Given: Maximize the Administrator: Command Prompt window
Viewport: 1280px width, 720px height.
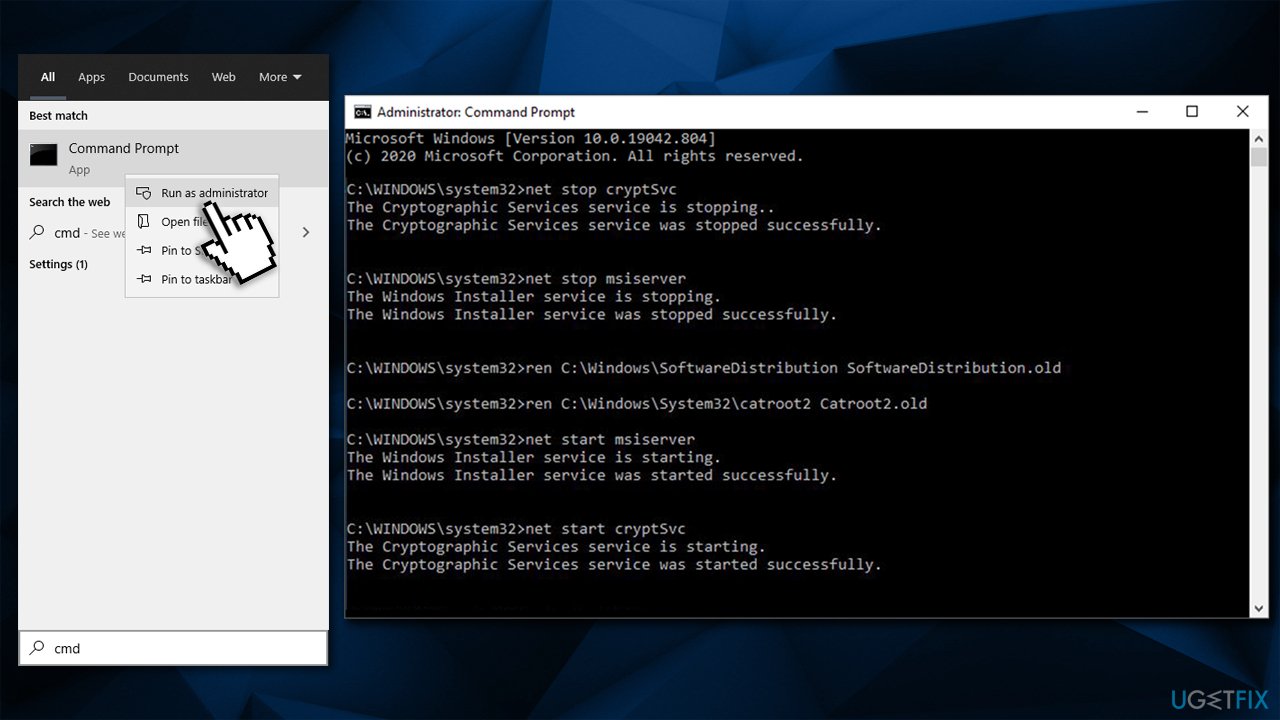Looking at the screenshot, I should point(1192,112).
